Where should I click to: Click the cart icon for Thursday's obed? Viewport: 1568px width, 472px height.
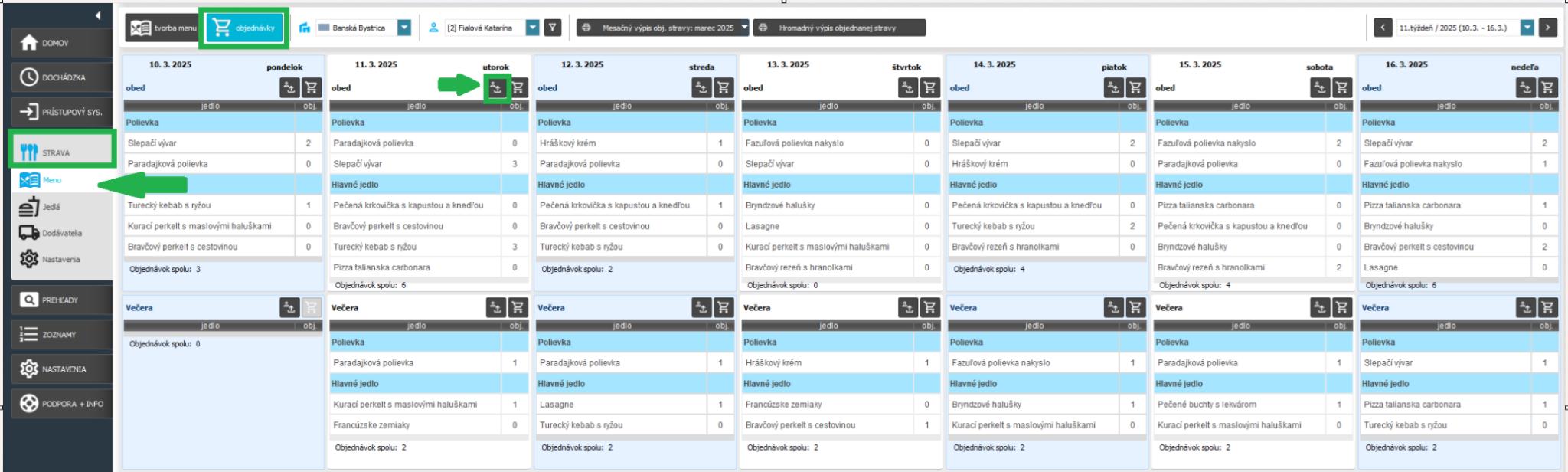pos(930,87)
